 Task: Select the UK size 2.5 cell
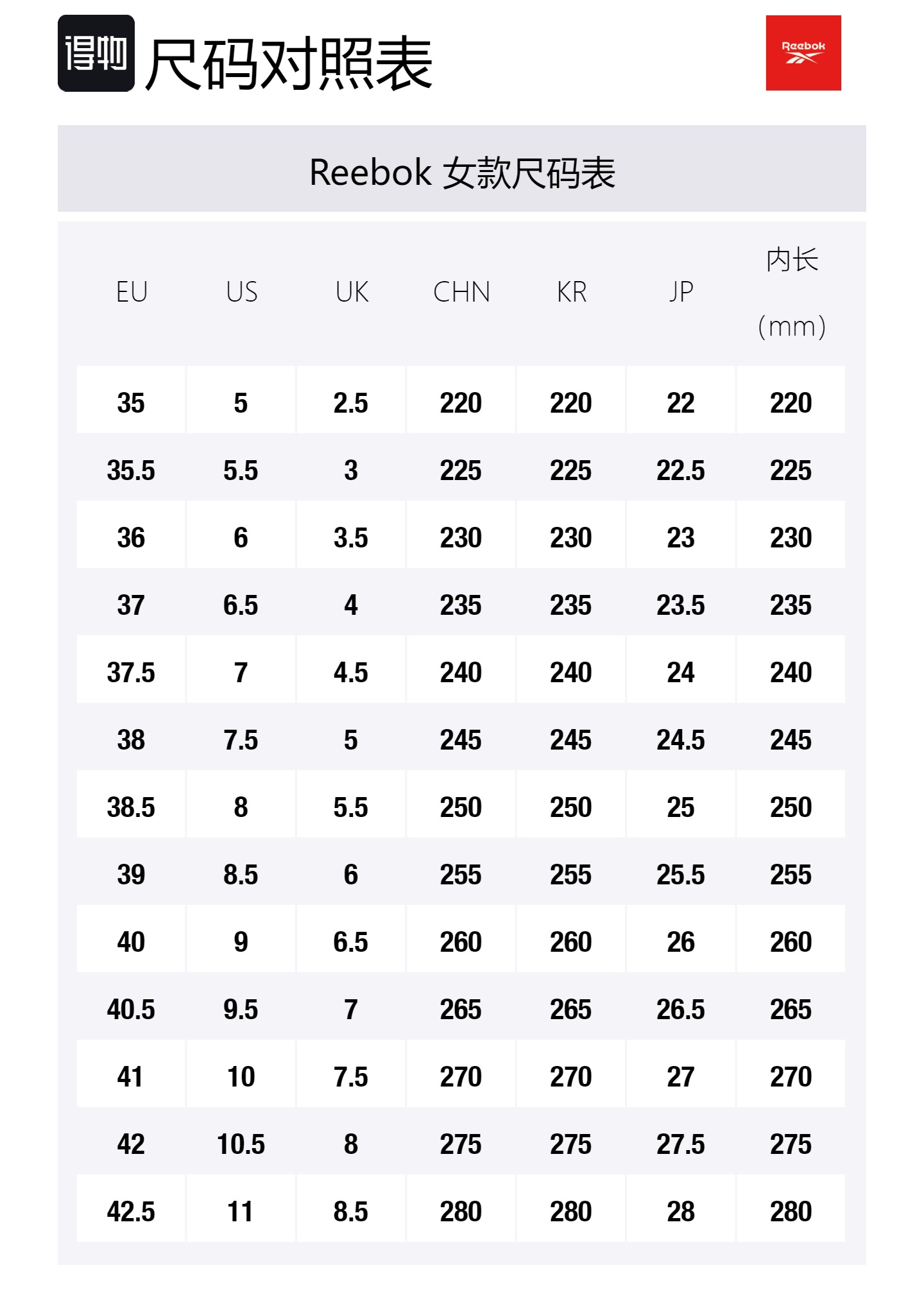coord(351,403)
